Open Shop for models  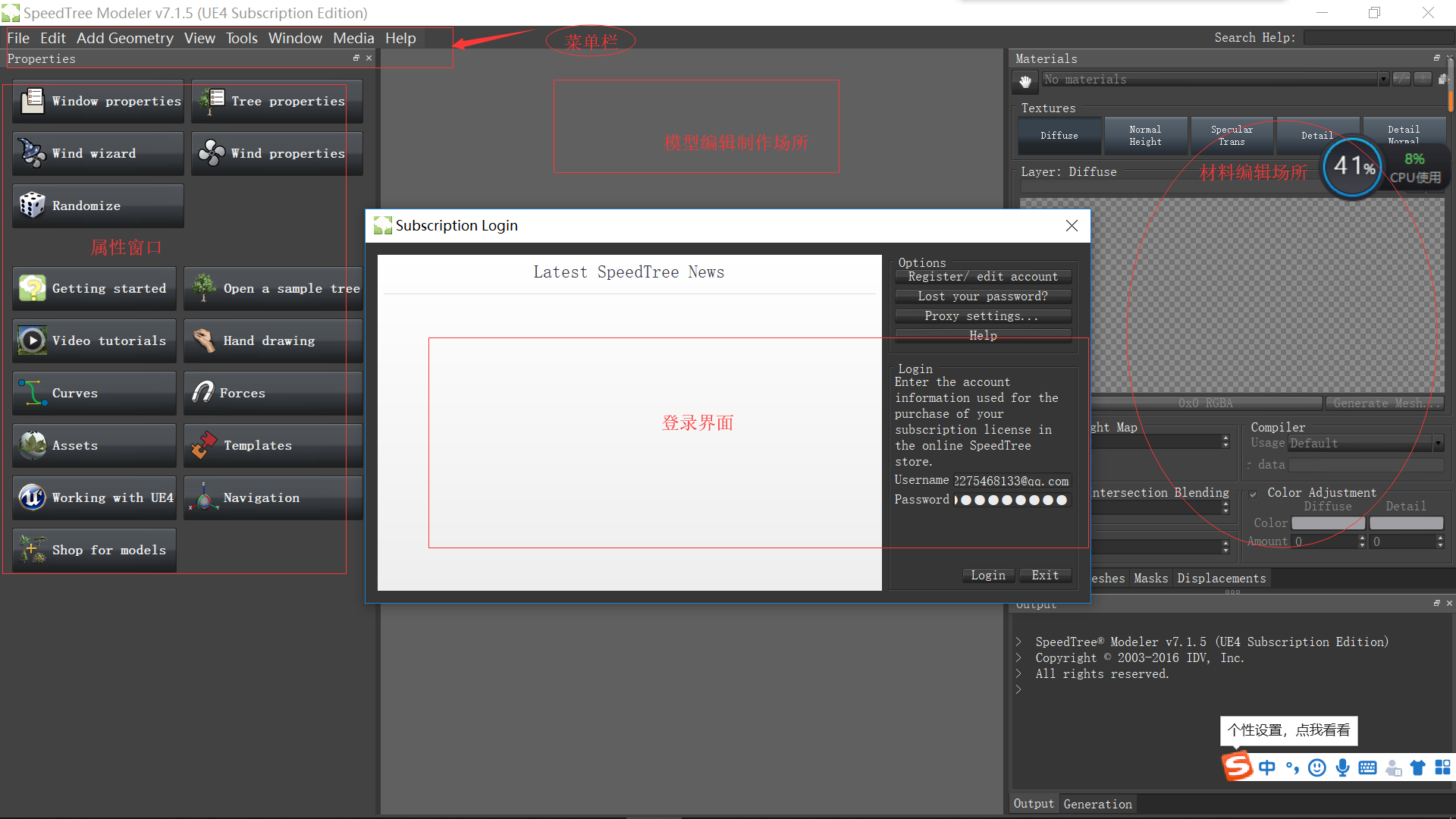[x=94, y=550]
